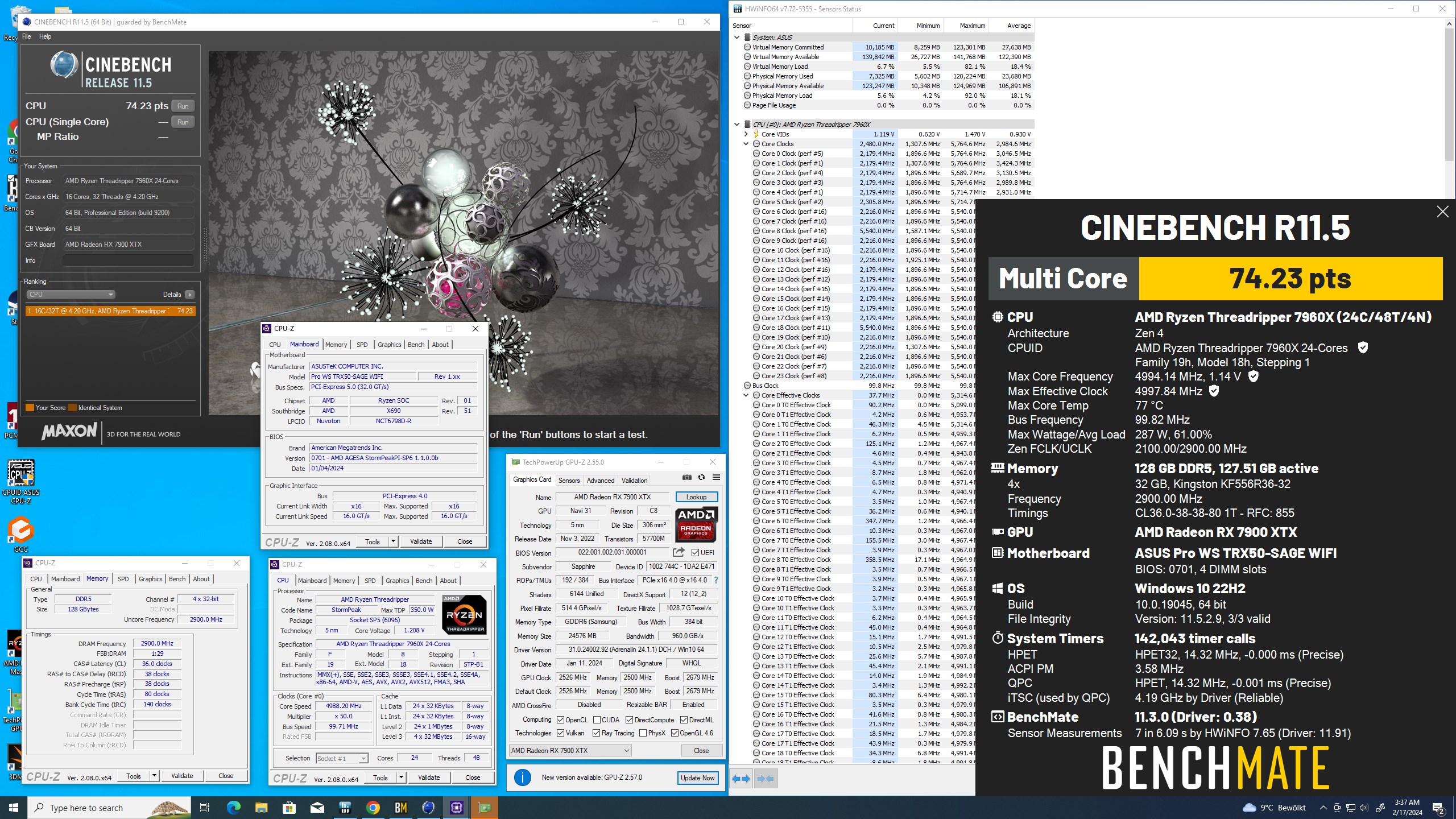Open the Mail app from the taskbar
Image resolution: width=1456 pixels, height=819 pixels.
pos(317,808)
